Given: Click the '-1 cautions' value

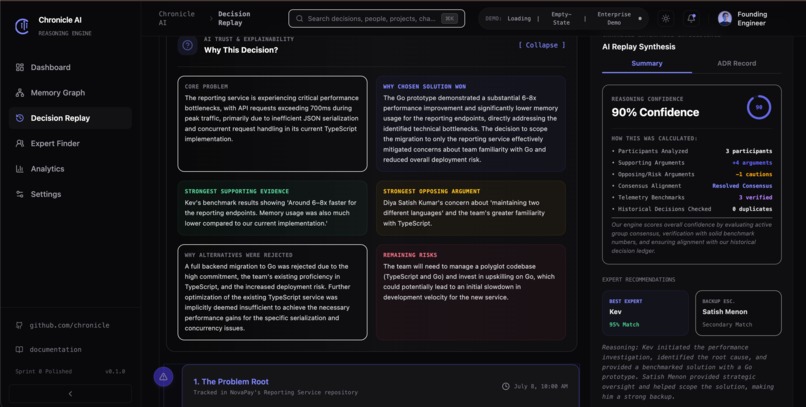Looking at the screenshot, I should pyautogui.click(x=754, y=174).
